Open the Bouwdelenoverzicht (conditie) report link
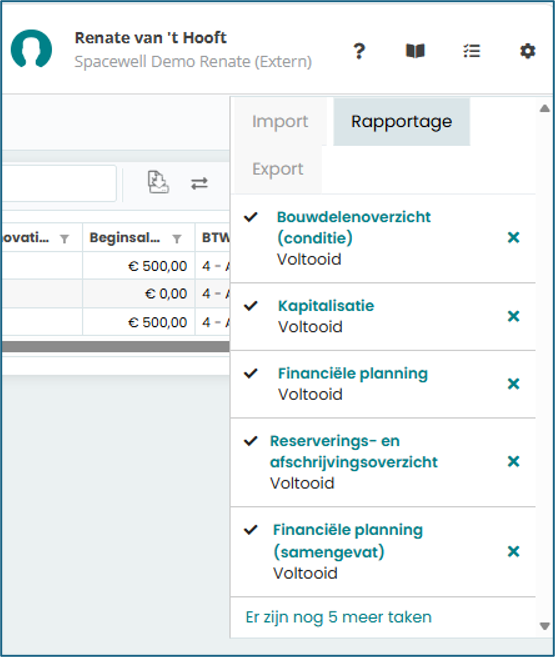The image size is (555, 657). tap(354, 228)
